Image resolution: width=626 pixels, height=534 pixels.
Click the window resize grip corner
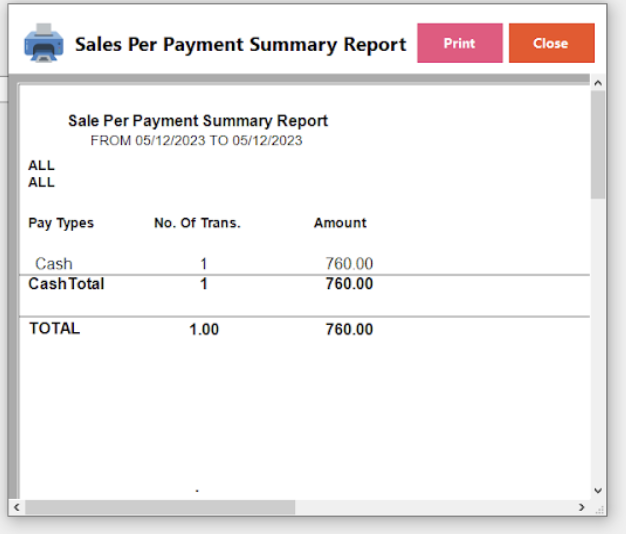pyautogui.click(x=599, y=510)
